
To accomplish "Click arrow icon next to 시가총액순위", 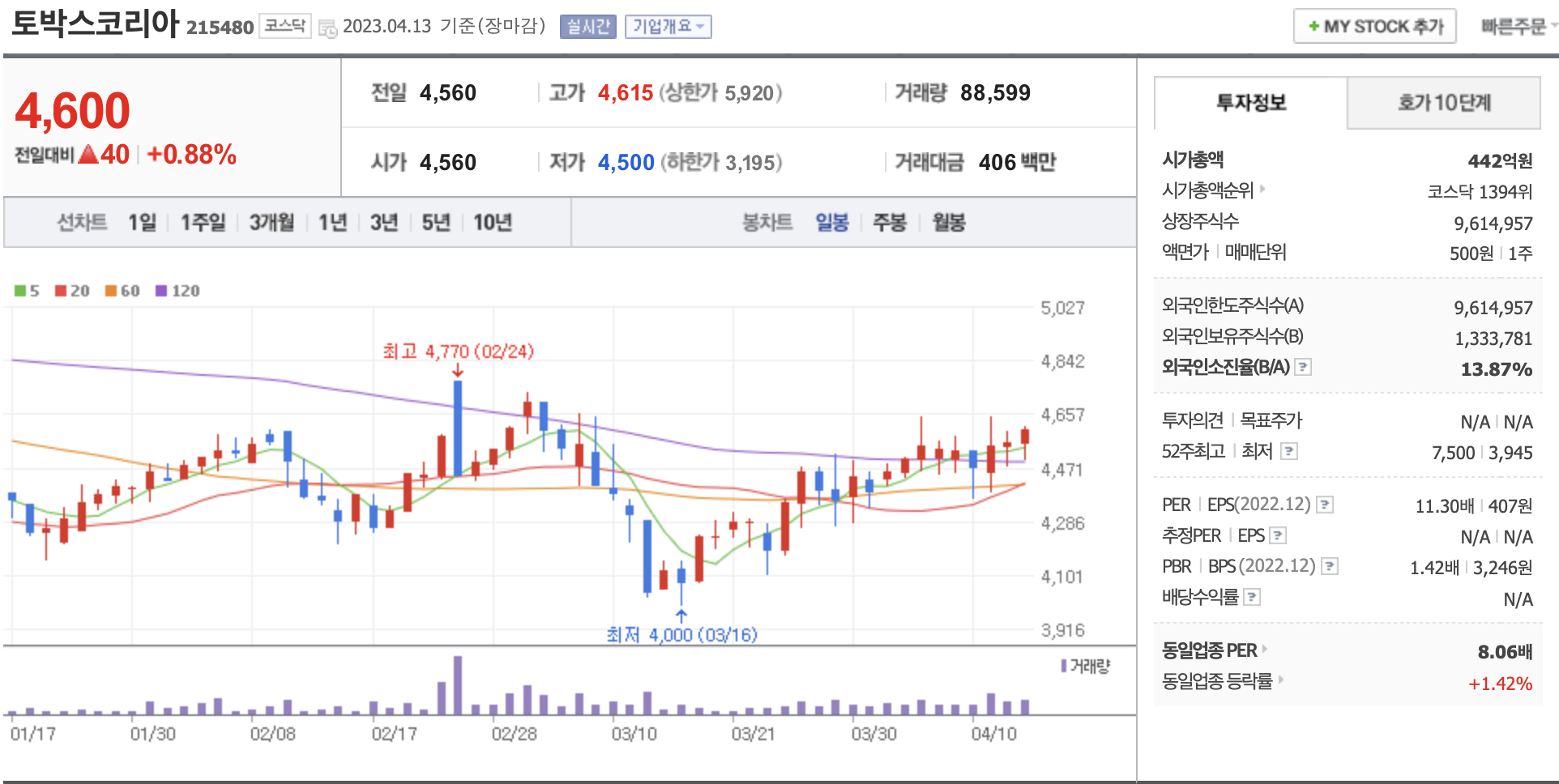I will [1262, 190].
